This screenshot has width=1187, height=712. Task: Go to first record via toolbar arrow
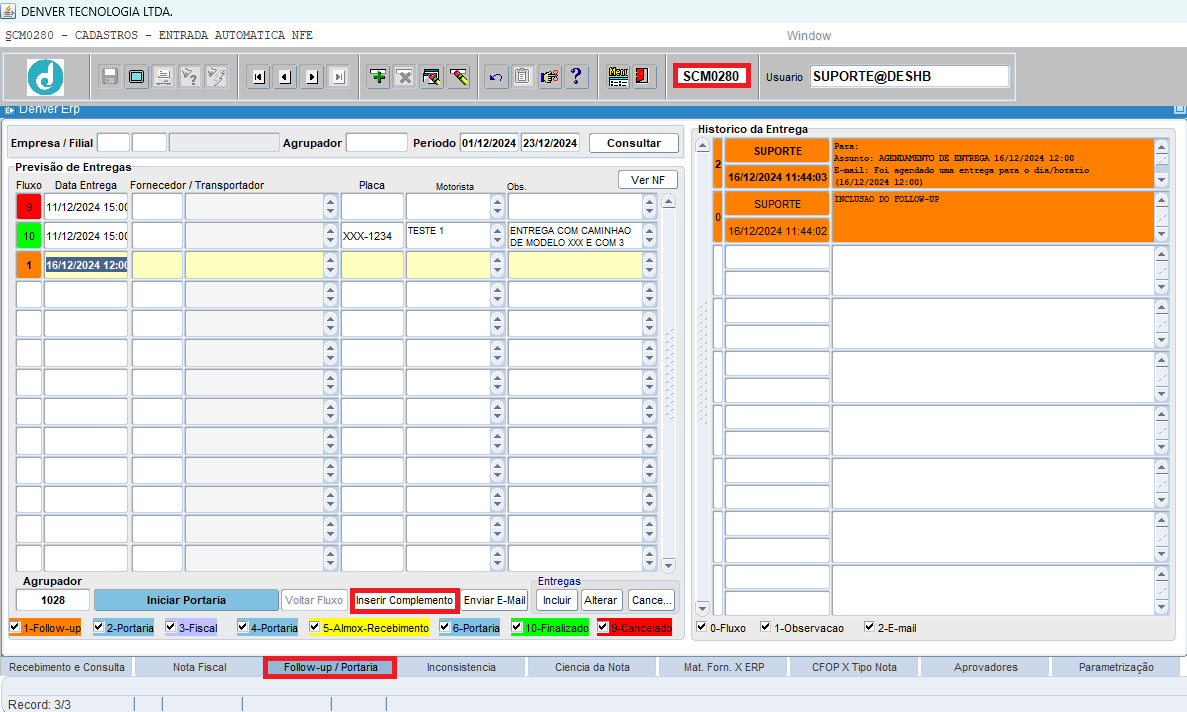[259, 76]
